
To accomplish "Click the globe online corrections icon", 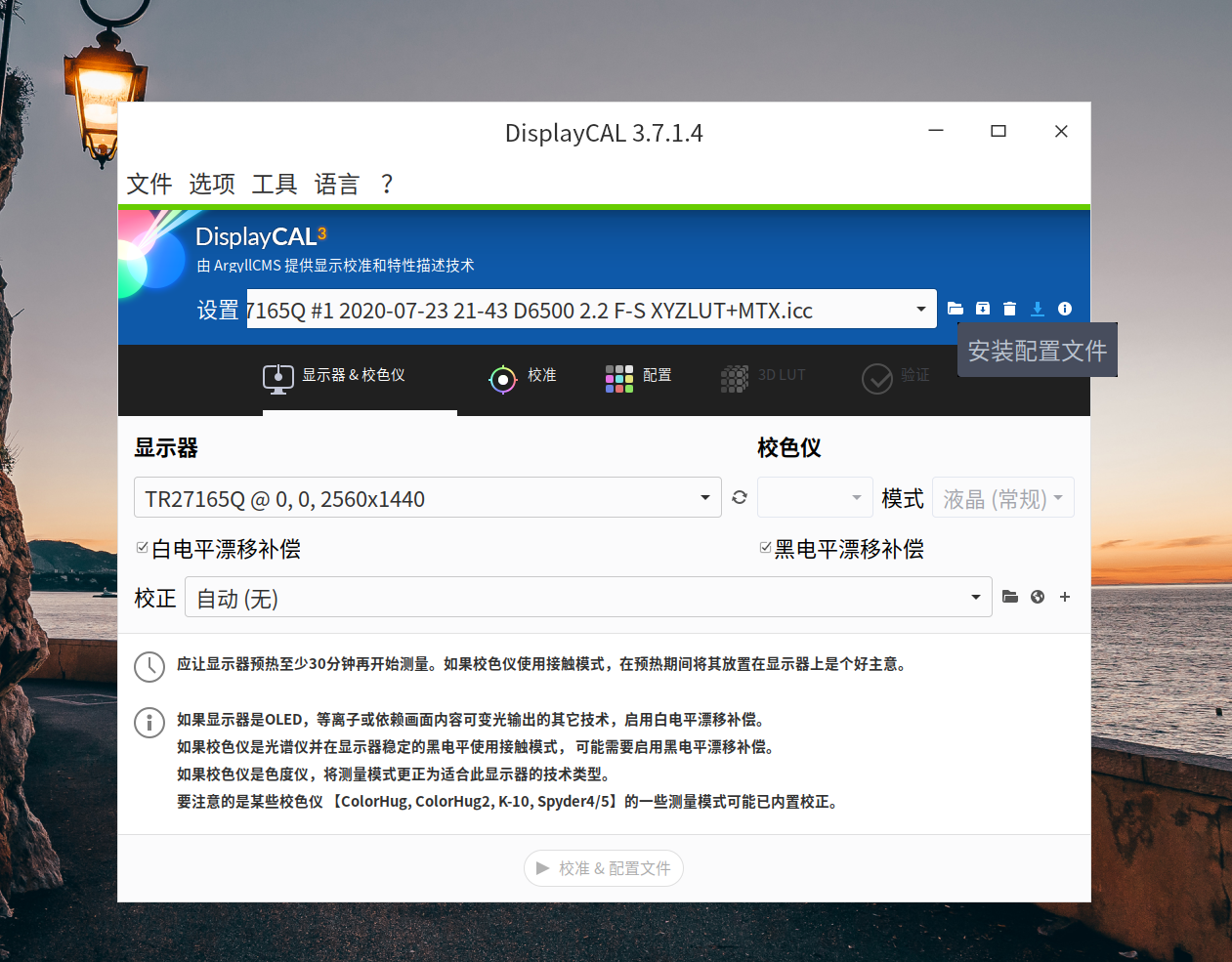I will click(x=1038, y=597).
